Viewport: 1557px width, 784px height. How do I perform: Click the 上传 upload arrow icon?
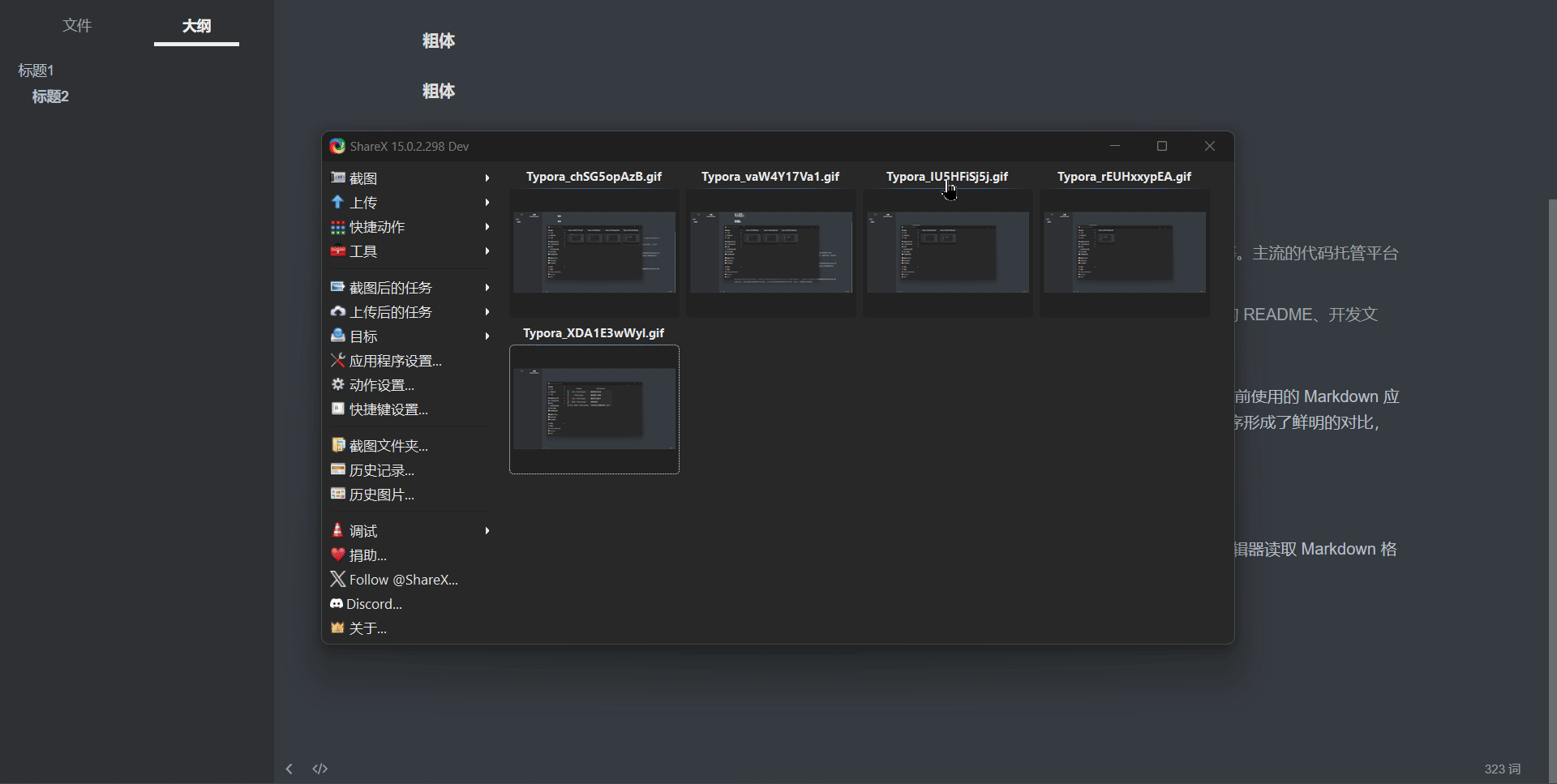338,202
